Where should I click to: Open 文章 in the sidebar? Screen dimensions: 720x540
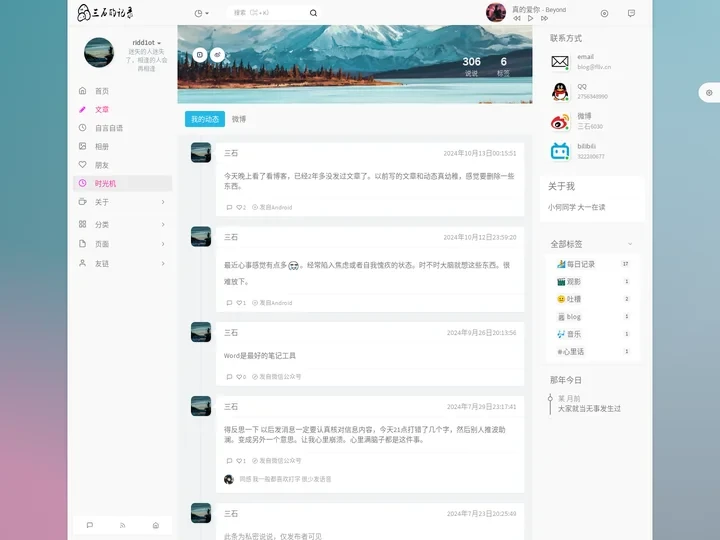pyautogui.click(x=123, y=109)
